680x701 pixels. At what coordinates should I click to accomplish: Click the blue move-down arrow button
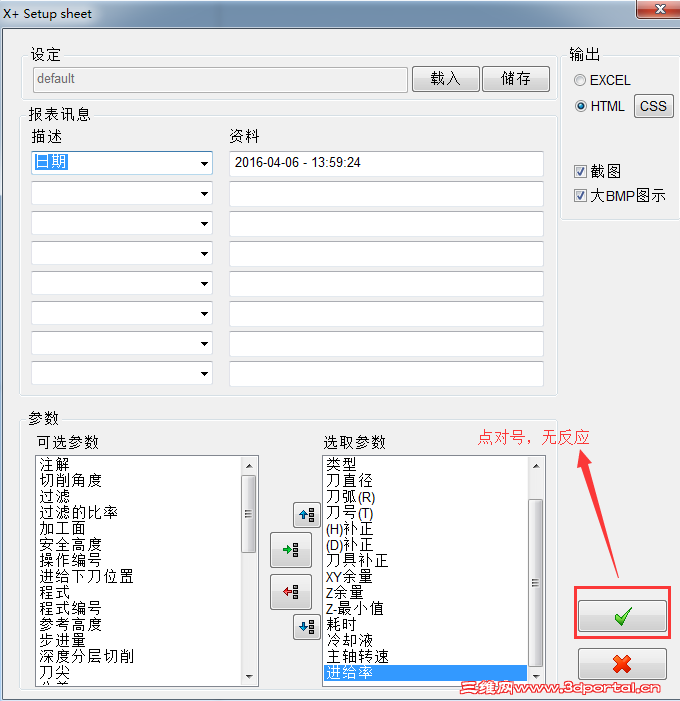click(x=307, y=627)
